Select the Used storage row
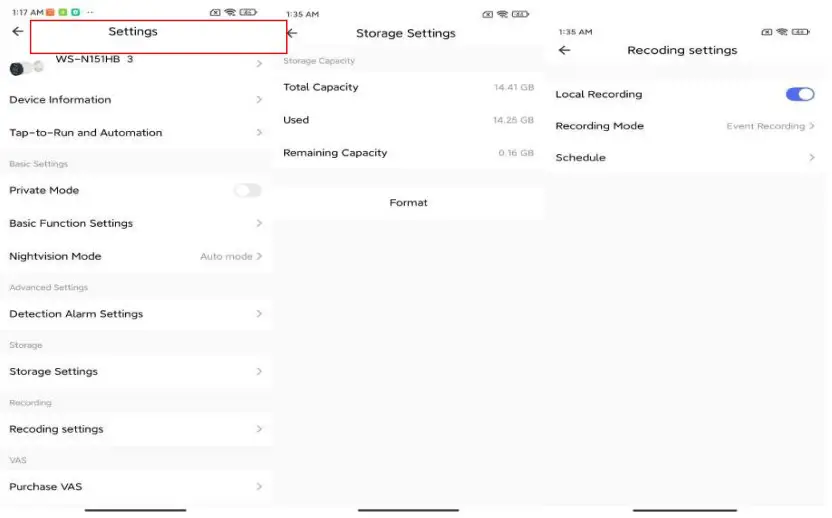 [408, 120]
